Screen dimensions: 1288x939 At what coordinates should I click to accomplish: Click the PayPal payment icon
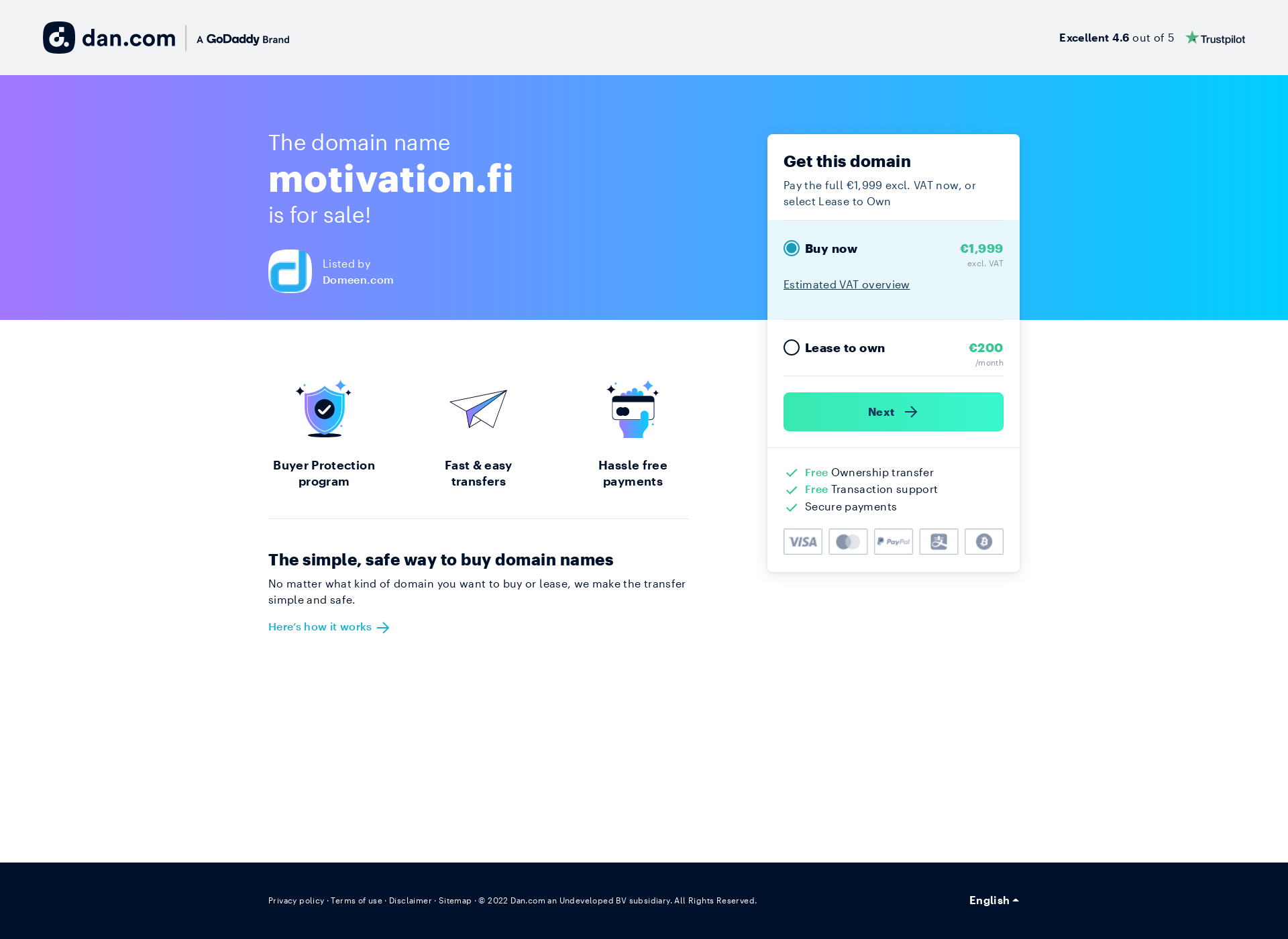(x=893, y=541)
